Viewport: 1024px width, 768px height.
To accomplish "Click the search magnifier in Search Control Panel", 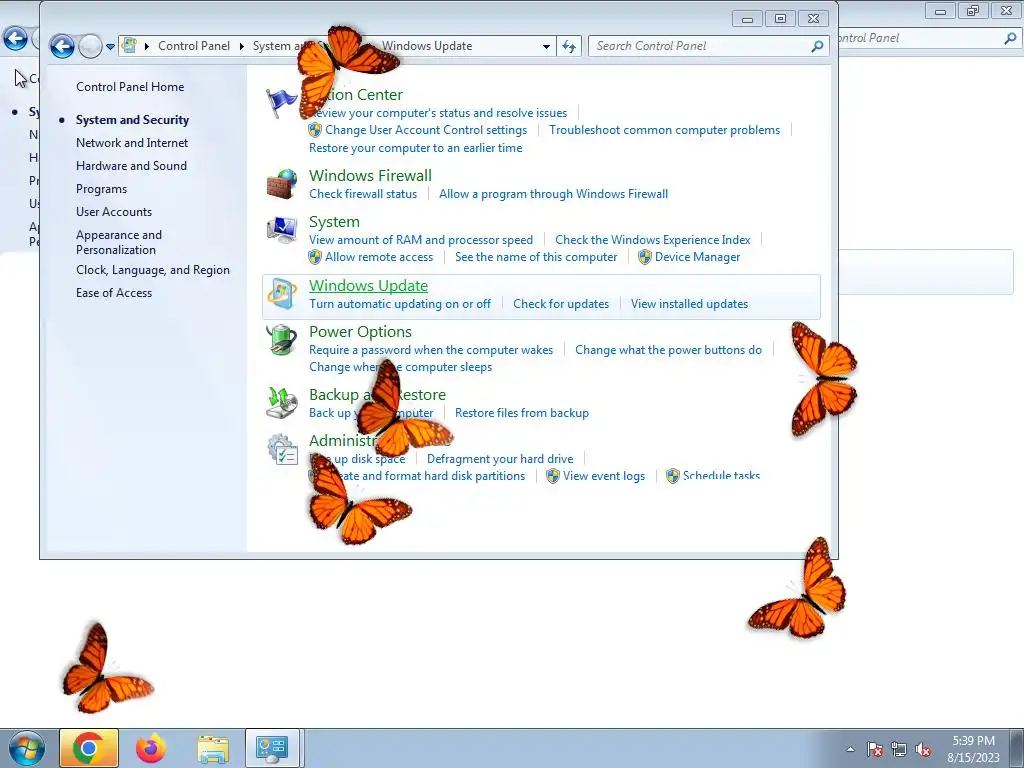I will coord(816,46).
